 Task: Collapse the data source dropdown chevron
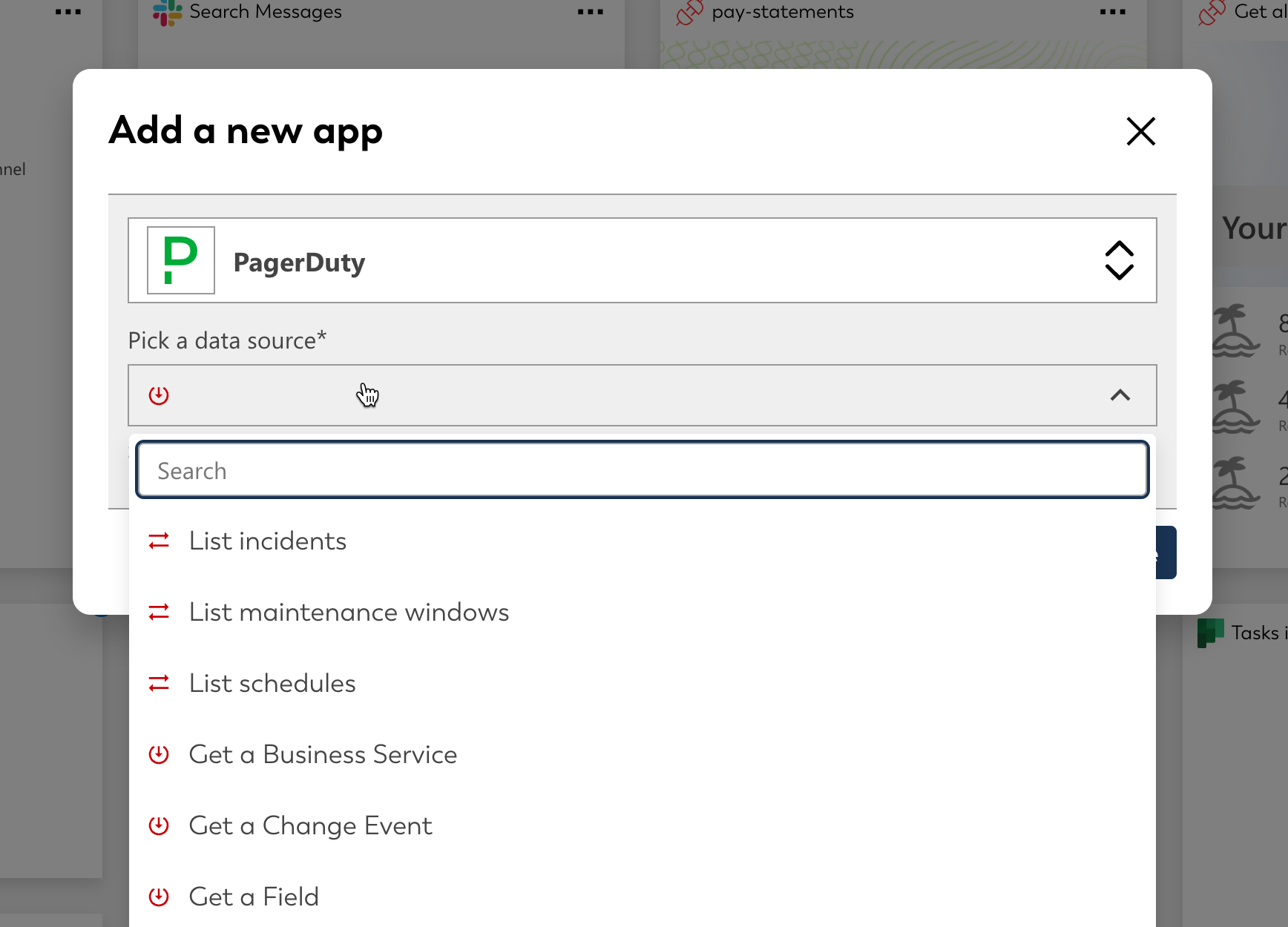[x=1120, y=395]
